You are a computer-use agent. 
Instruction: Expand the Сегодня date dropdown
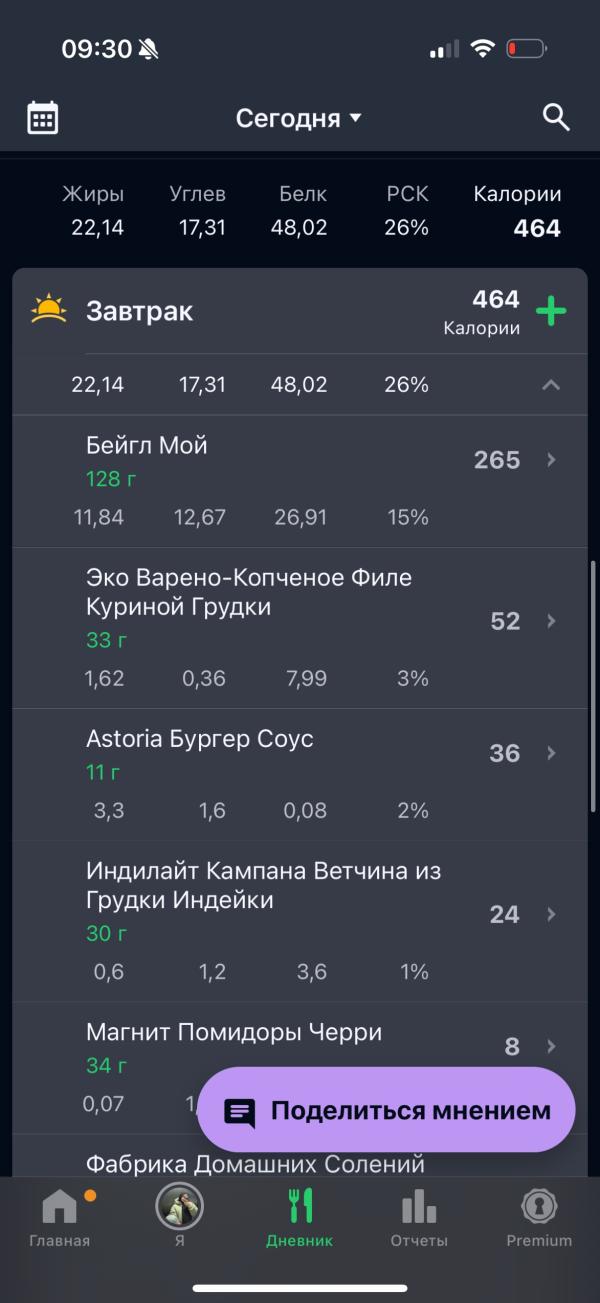pos(299,118)
